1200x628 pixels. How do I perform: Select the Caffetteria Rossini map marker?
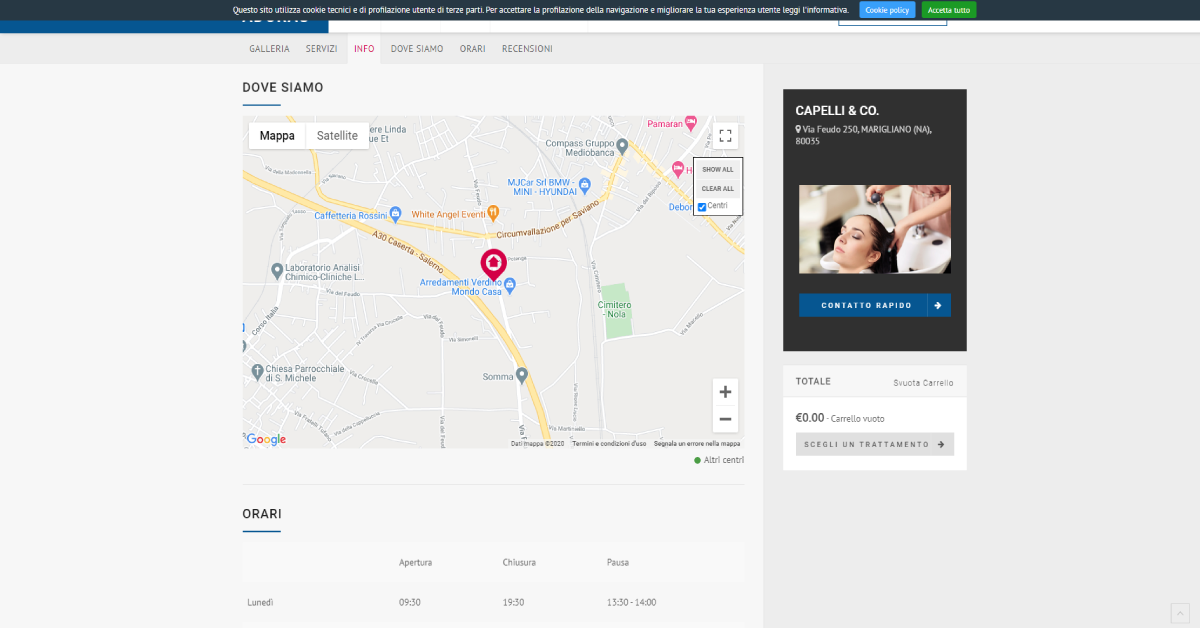click(x=396, y=214)
